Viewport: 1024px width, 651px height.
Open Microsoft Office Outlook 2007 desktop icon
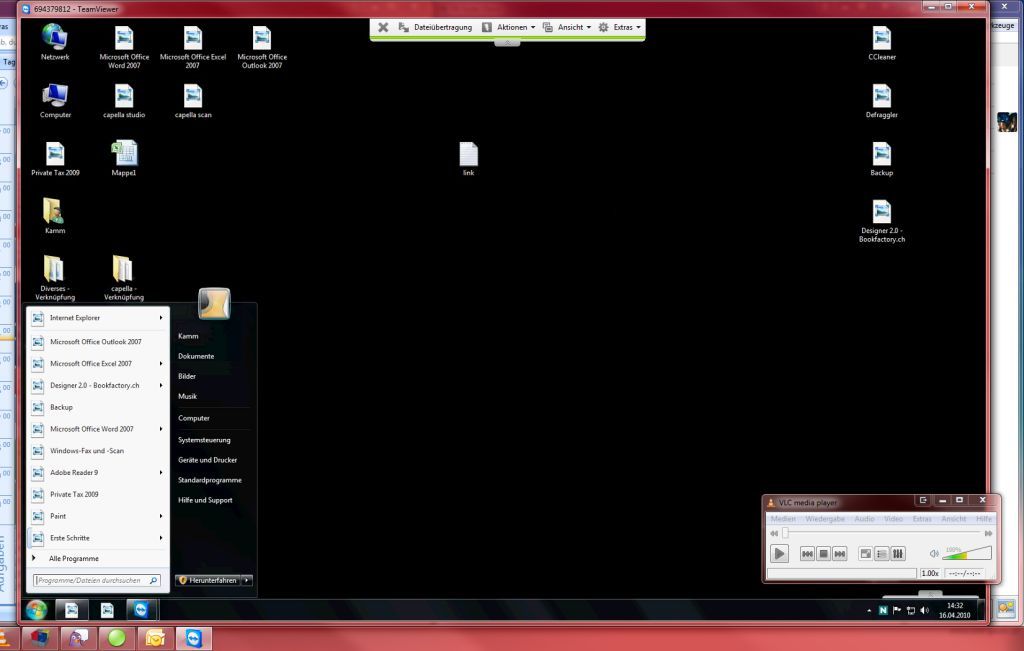[x=262, y=47]
